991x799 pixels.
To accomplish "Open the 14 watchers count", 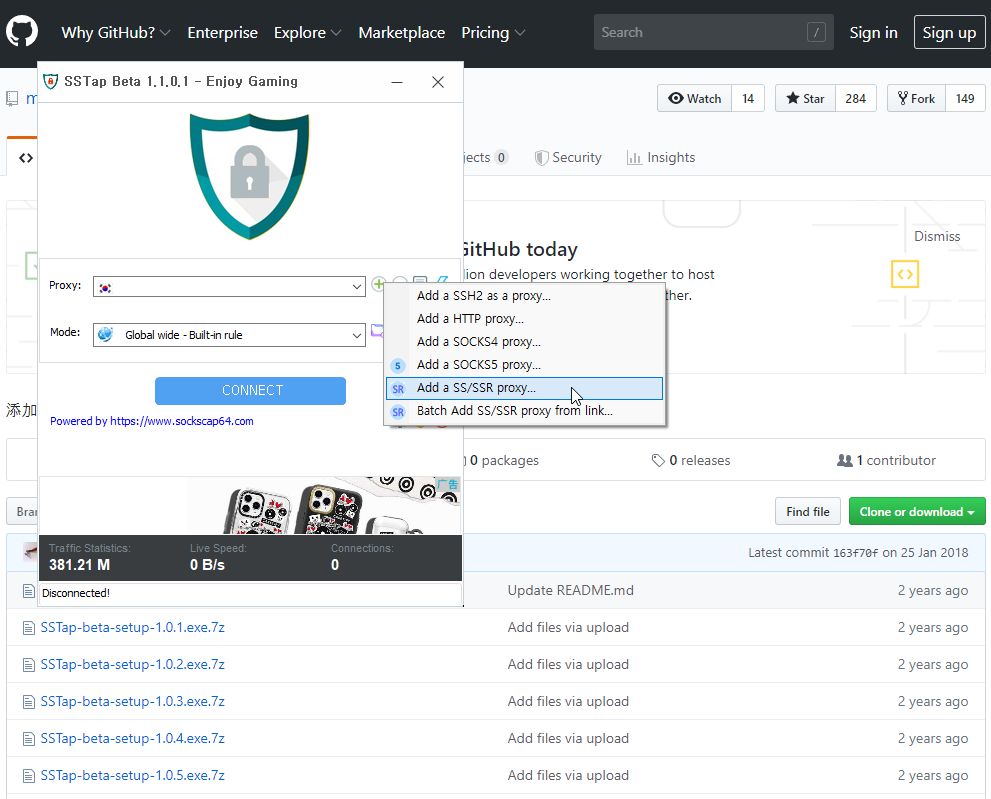I will tap(748, 99).
